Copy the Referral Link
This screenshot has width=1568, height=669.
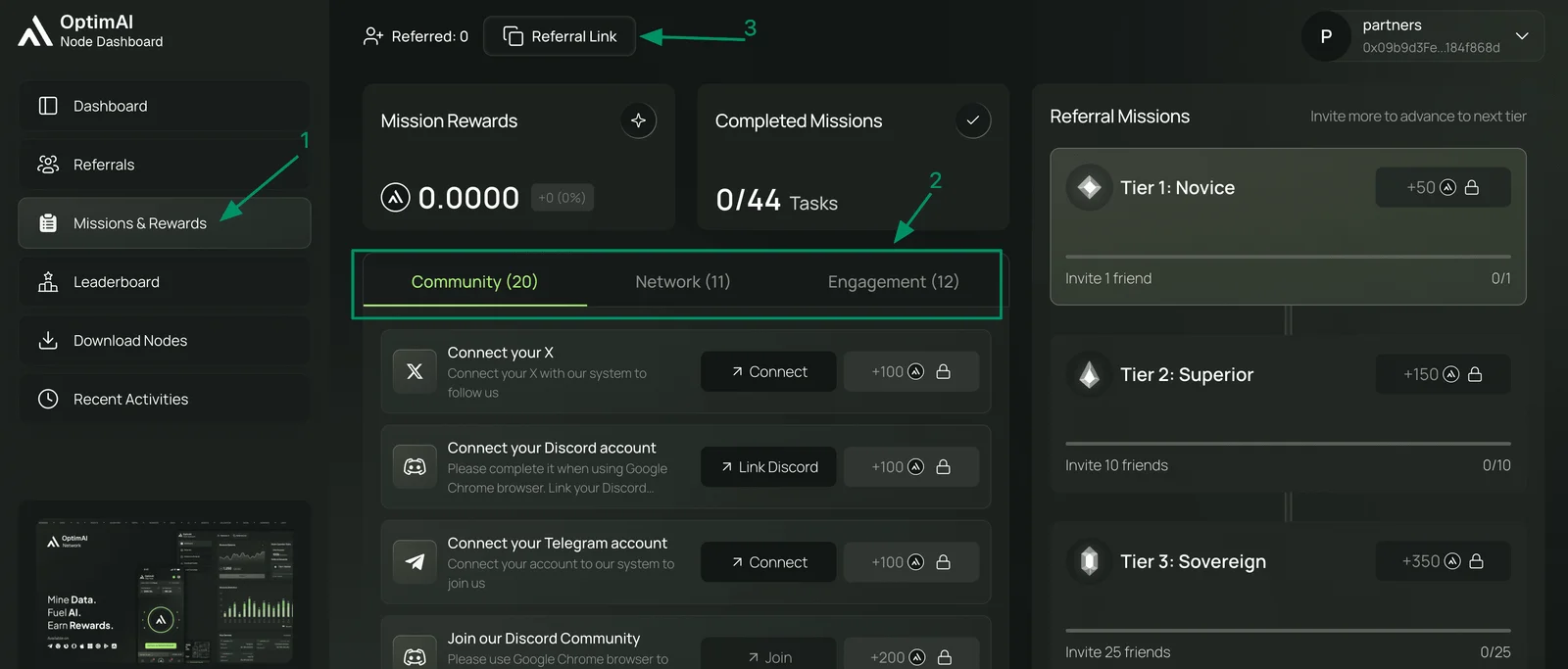click(560, 36)
